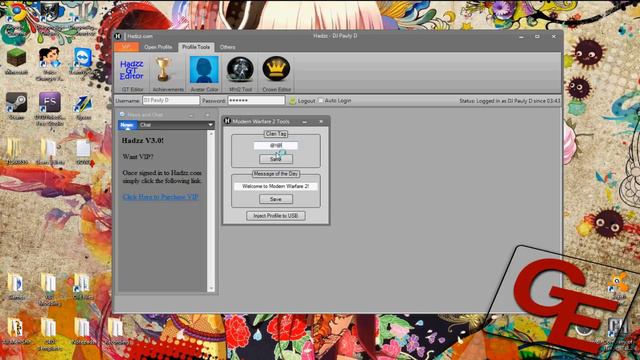
Task: Click the Hadzz logo in title bar
Action: [x=118, y=36]
